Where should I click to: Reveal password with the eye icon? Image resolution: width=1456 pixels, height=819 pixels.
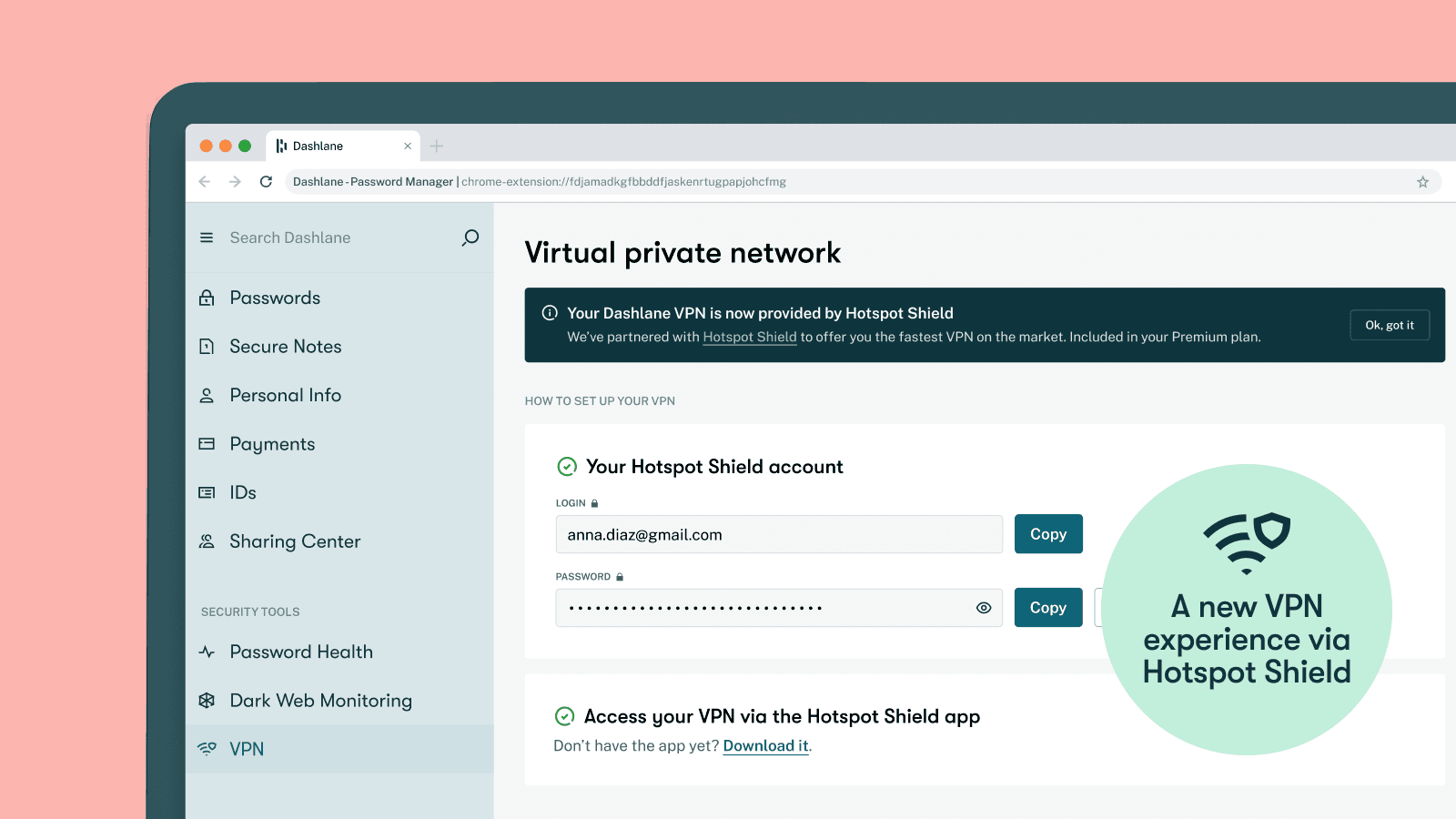point(983,608)
